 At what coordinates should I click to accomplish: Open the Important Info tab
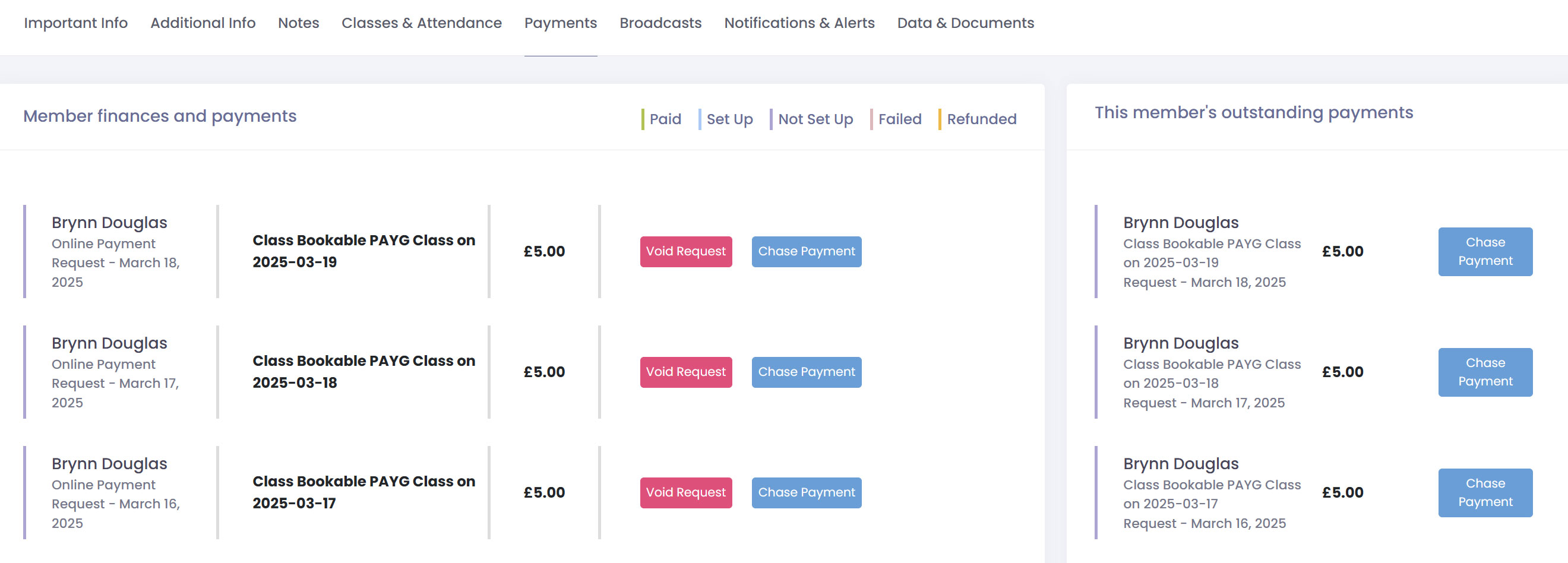click(x=75, y=23)
